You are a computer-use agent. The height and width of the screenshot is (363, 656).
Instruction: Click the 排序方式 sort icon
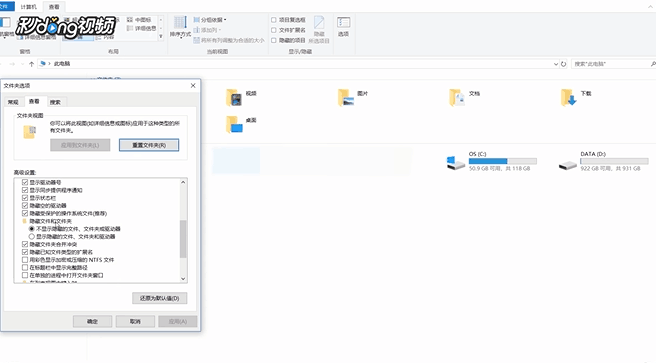(x=180, y=27)
